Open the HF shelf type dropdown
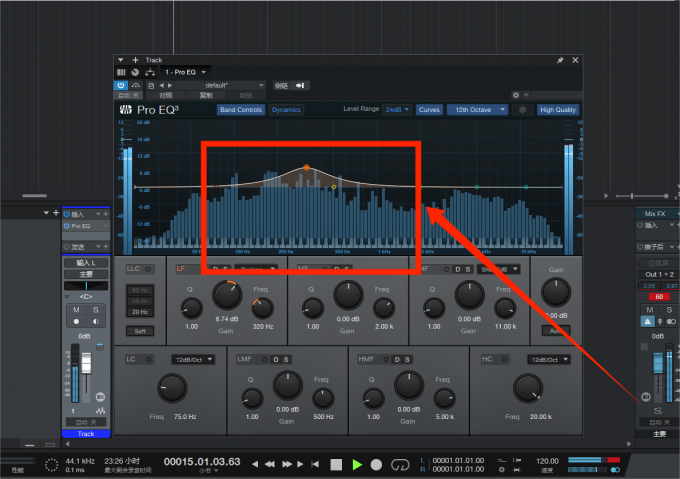The width and height of the screenshot is (680, 479). 498,269
